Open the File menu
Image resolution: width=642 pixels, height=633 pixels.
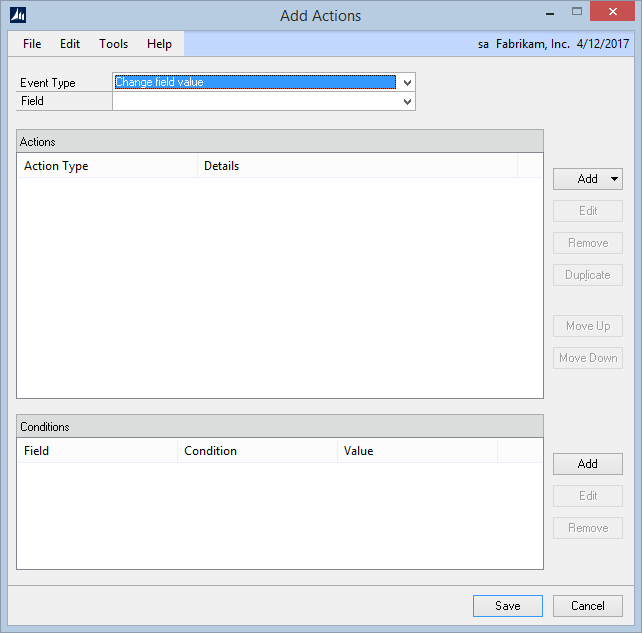[32, 44]
